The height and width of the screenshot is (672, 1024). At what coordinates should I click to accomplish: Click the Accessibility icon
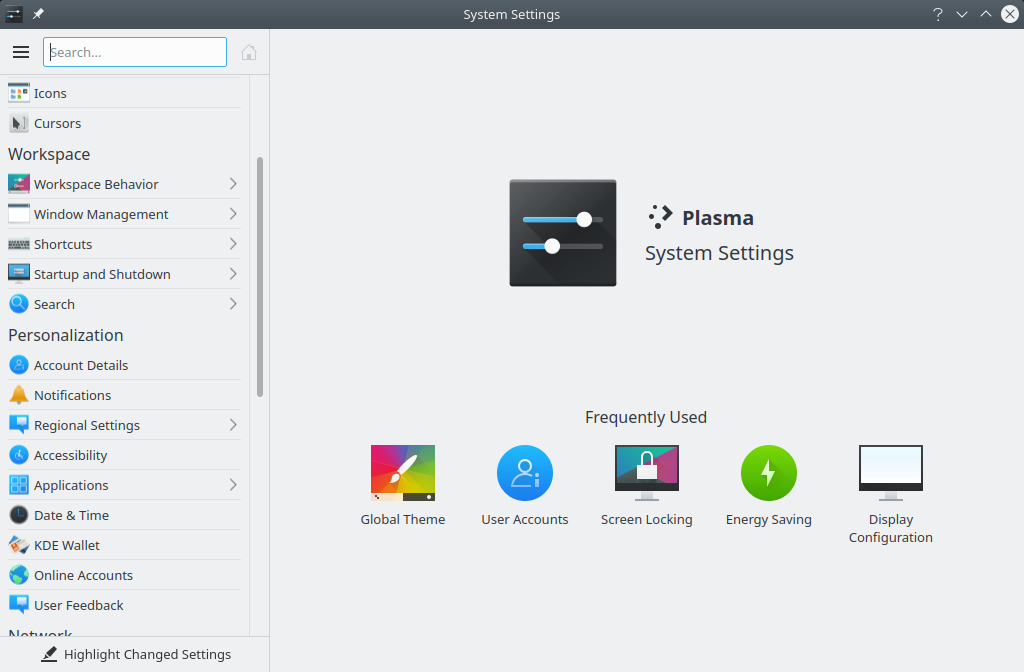pos(19,455)
